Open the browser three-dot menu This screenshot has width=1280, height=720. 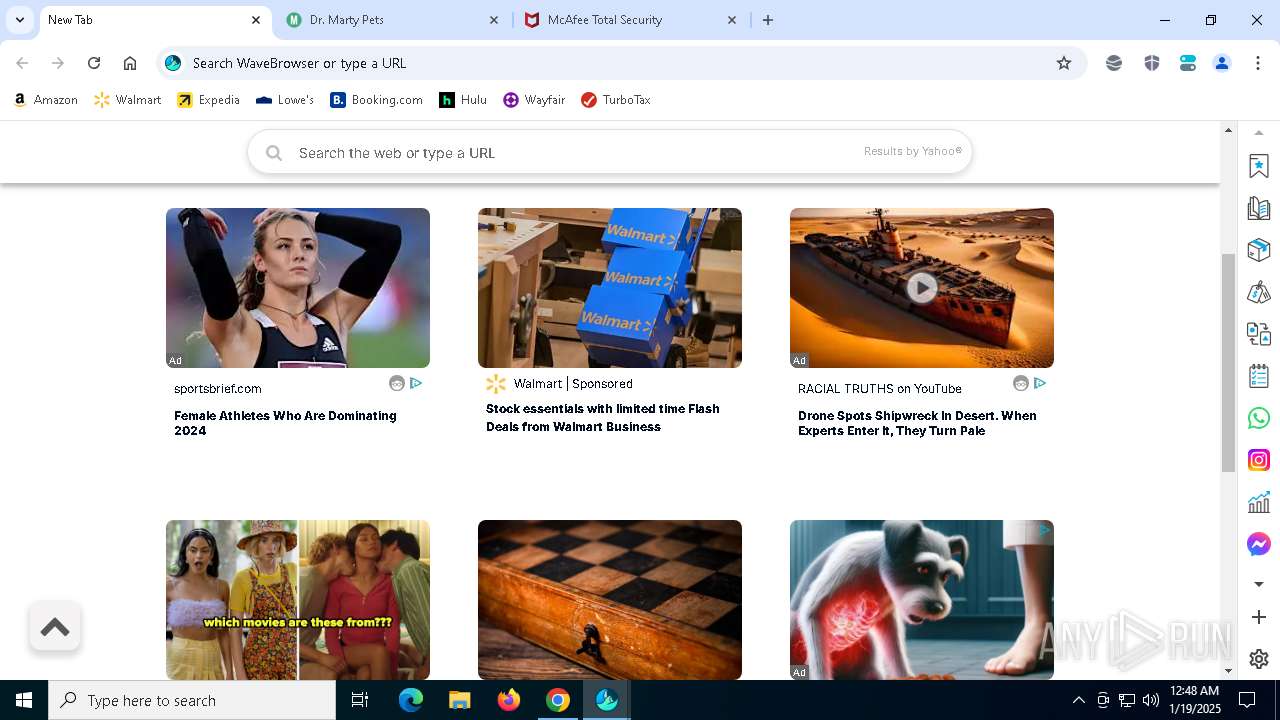pos(1258,63)
